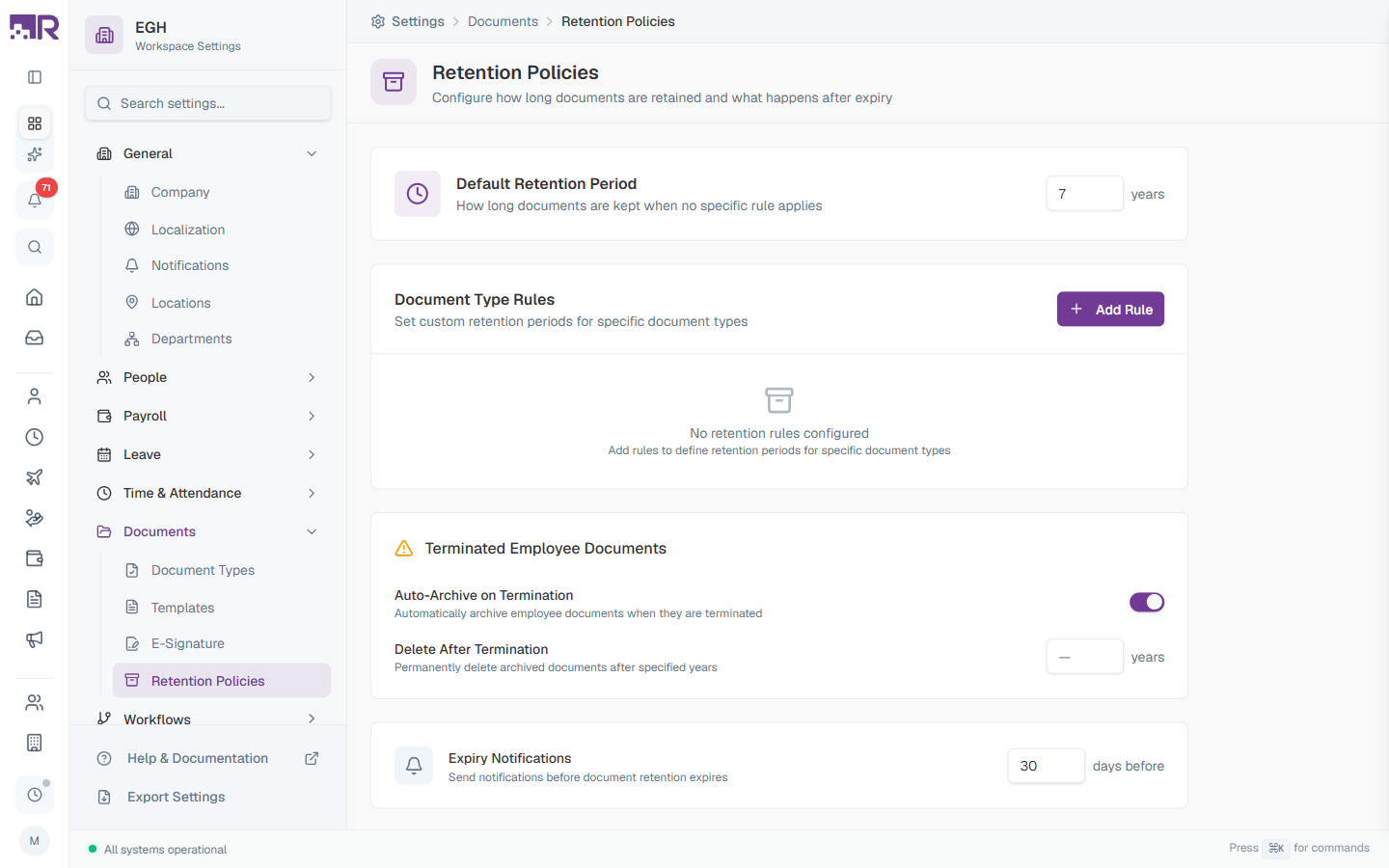Expand the People section chevron

[x=312, y=377]
